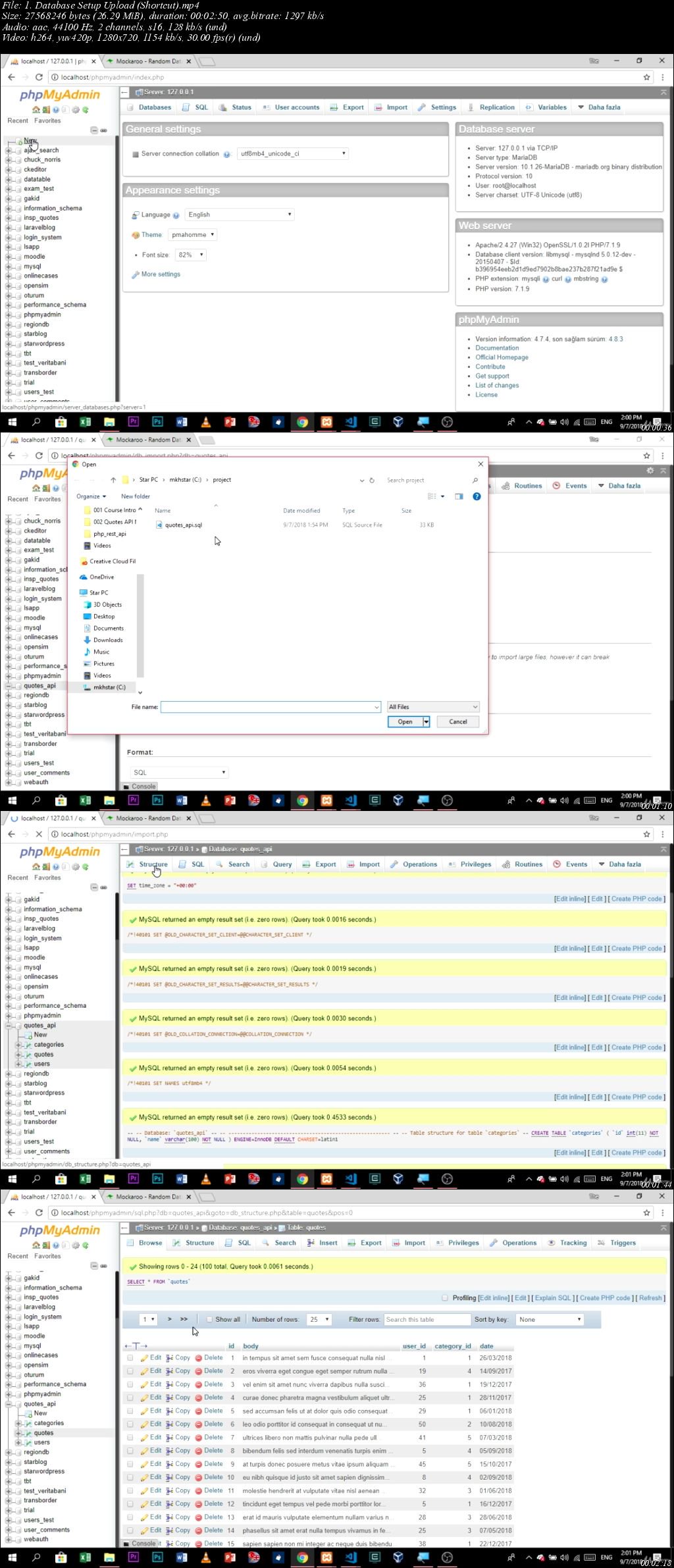Open the List of changes link

(497, 386)
